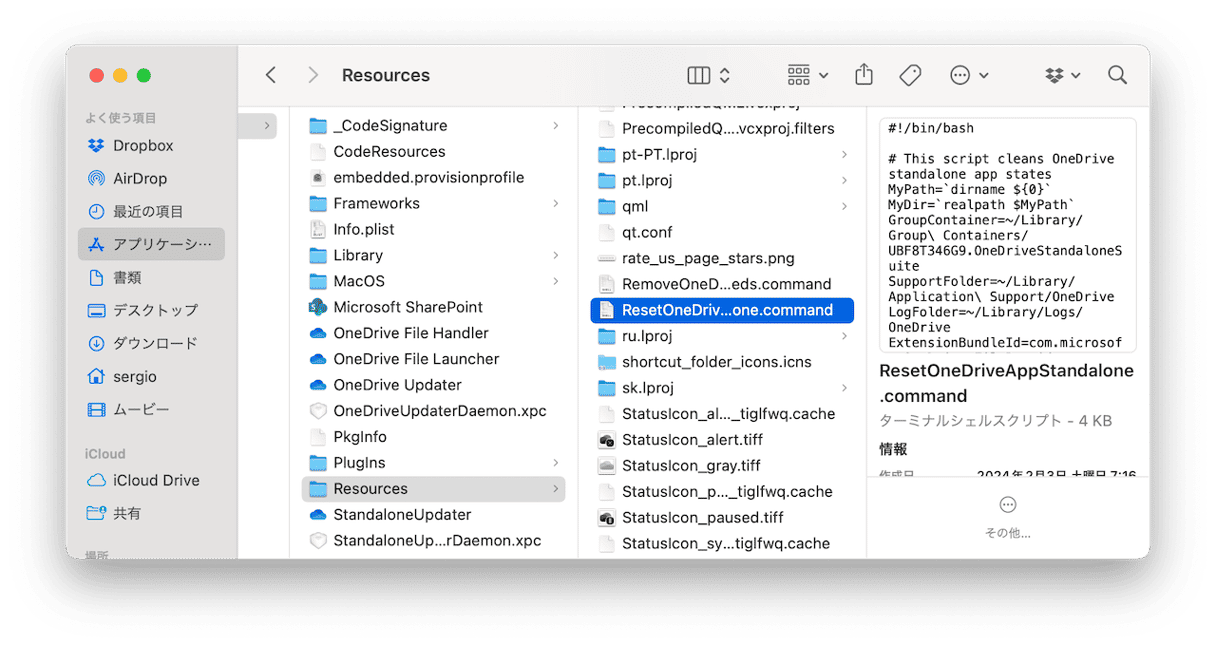Select OneDrive File Handler app
Image resolution: width=1216 pixels, height=646 pixels.
point(433,333)
